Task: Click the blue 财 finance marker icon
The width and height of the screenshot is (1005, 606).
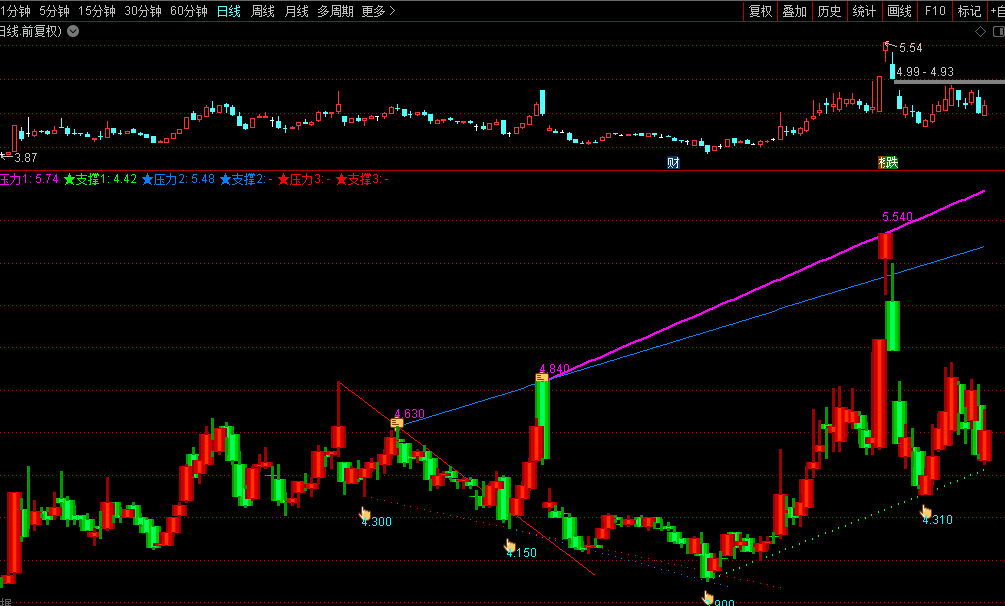Action: 674,162
